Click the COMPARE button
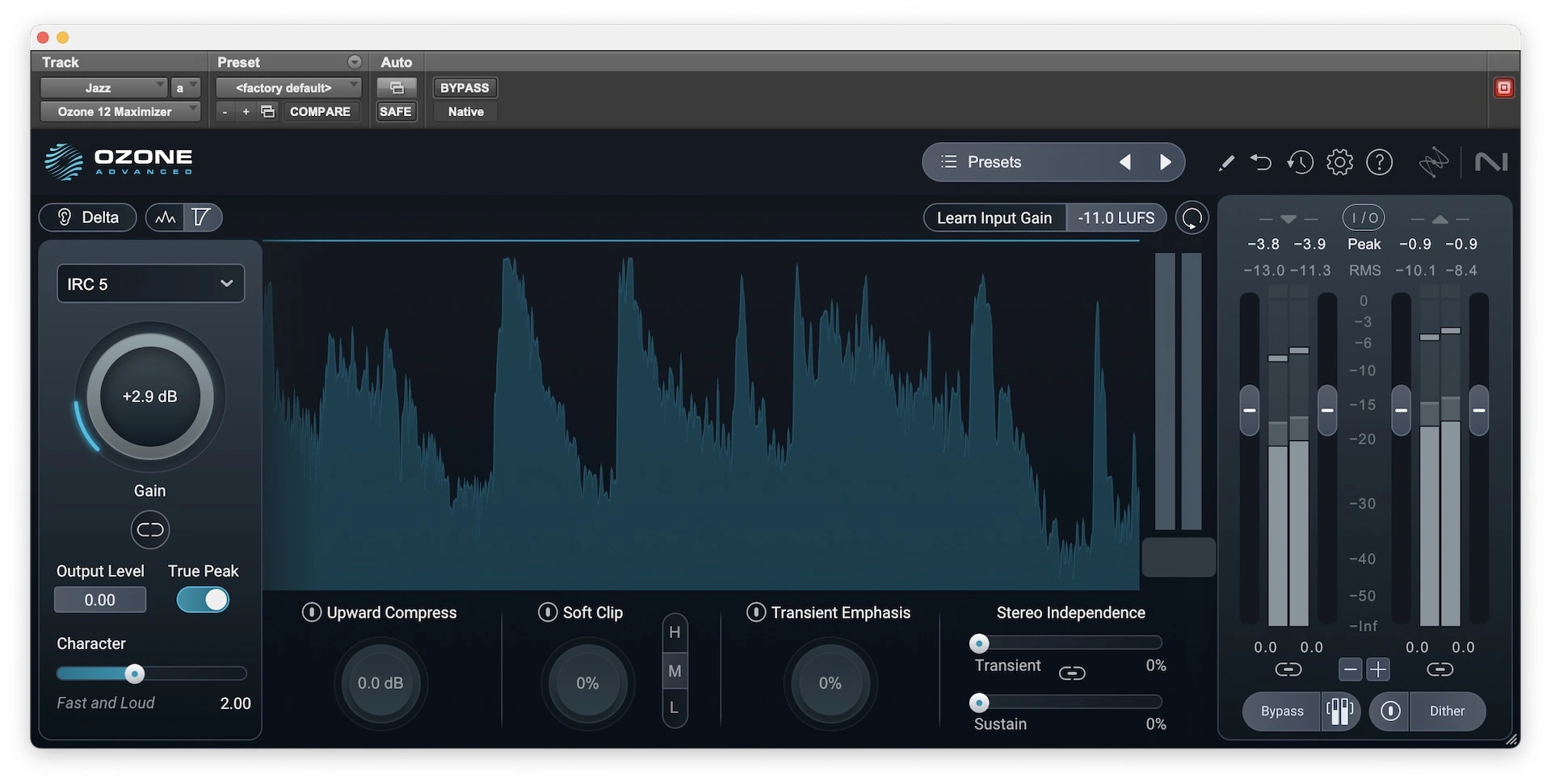Viewport: 1551px width, 784px height. pyautogui.click(x=320, y=111)
